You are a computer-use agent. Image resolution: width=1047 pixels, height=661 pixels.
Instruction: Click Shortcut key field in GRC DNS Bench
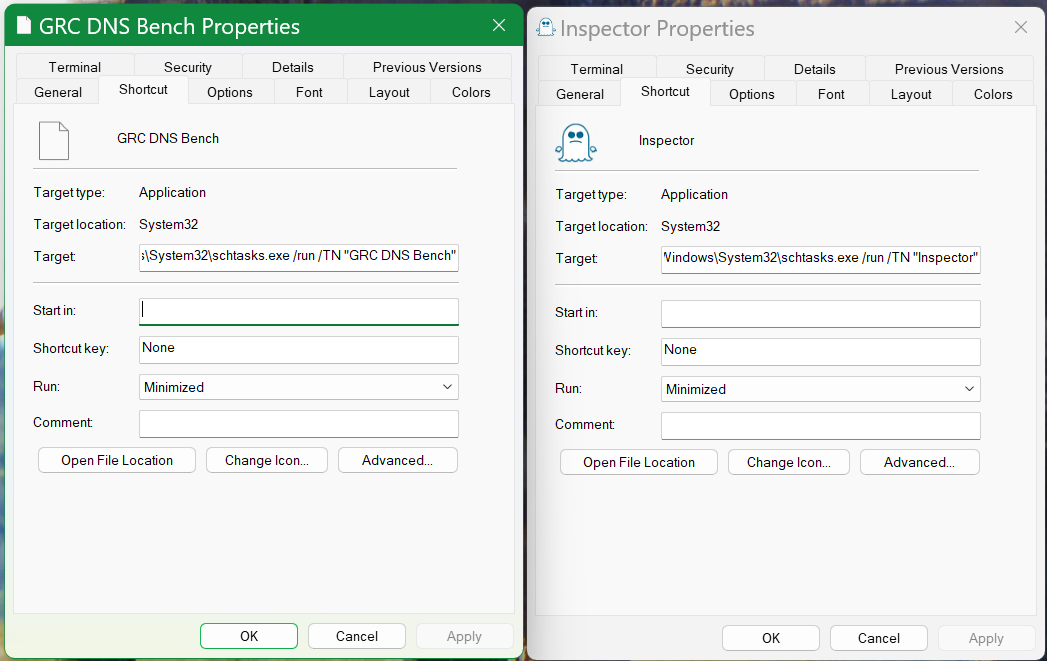[298, 349]
